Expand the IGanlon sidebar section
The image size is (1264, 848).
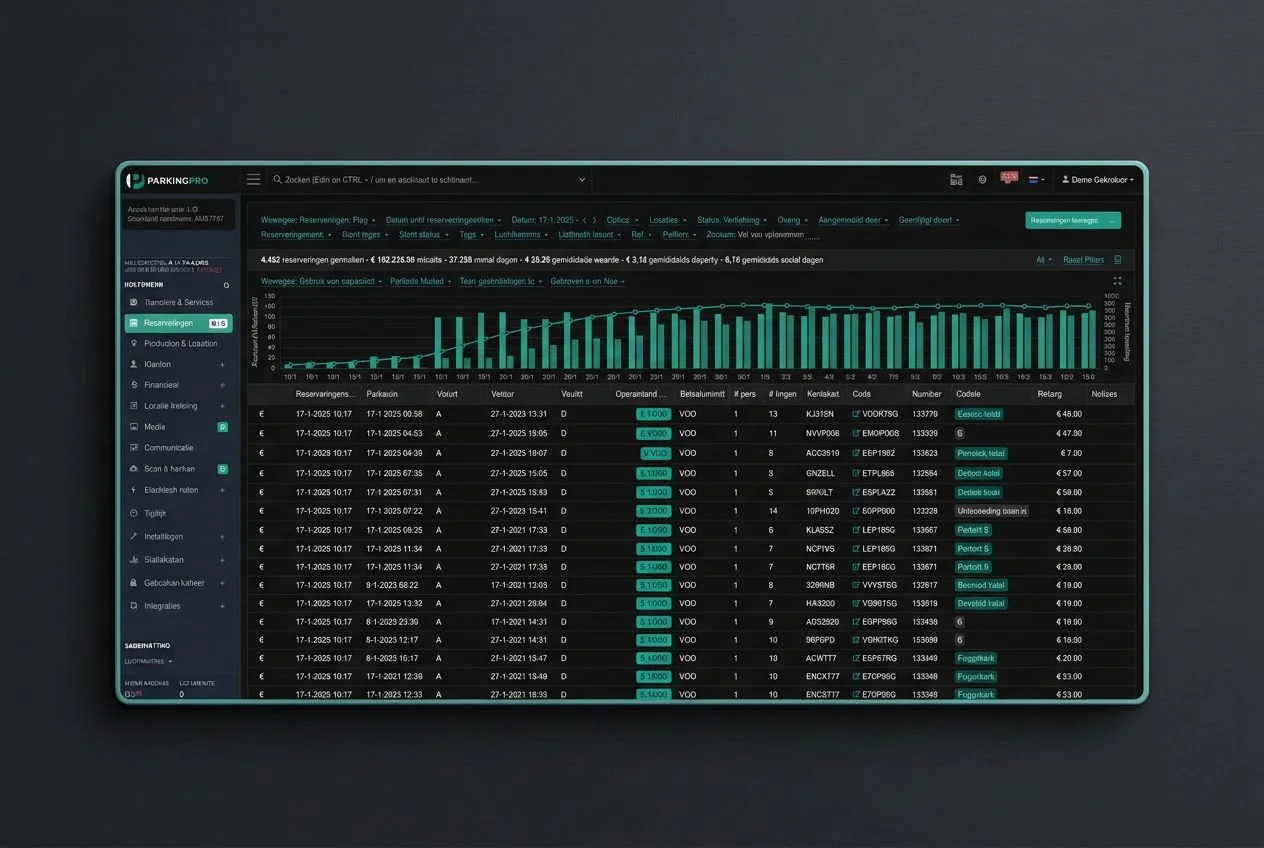coord(222,365)
